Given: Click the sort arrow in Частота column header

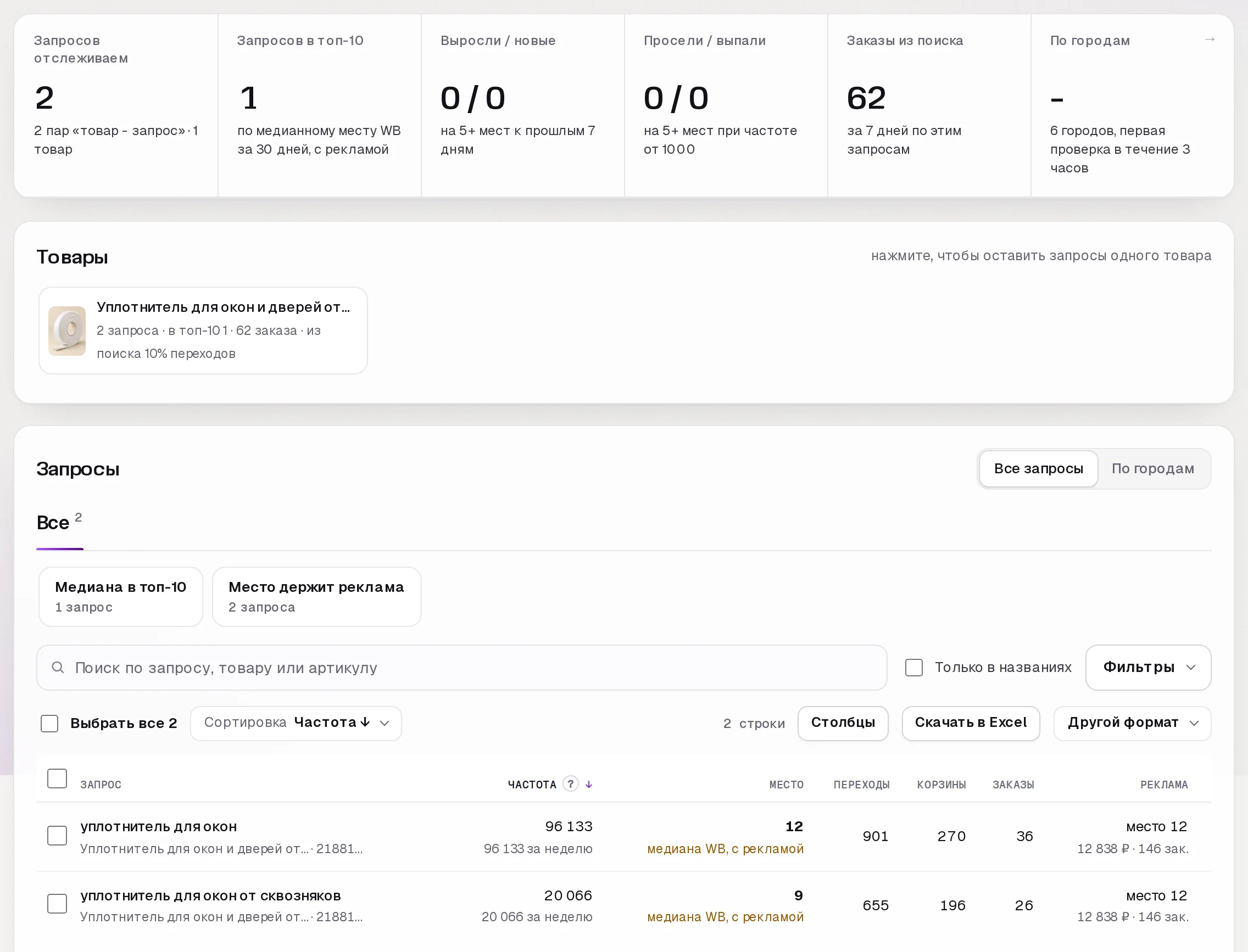Looking at the screenshot, I should click(589, 784).
